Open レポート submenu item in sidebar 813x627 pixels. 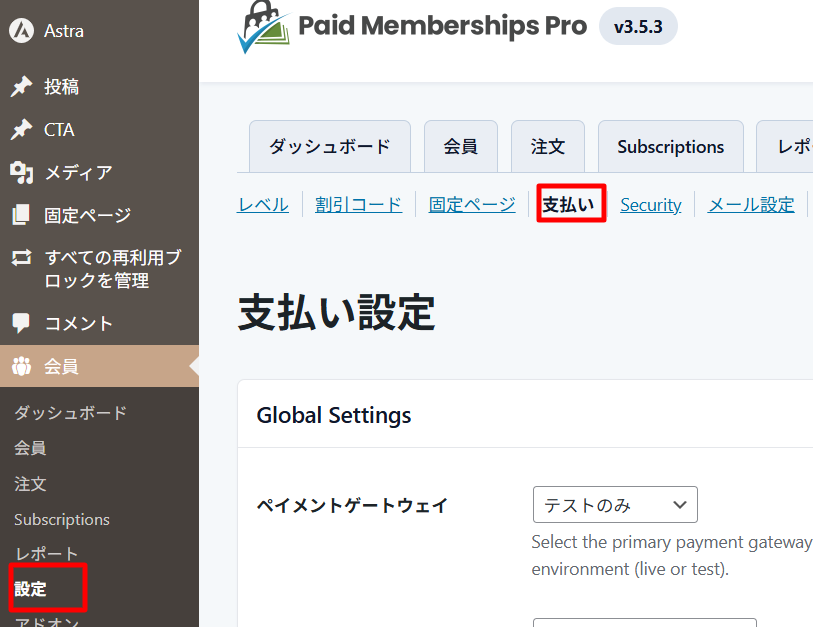[x=46, y=554]
